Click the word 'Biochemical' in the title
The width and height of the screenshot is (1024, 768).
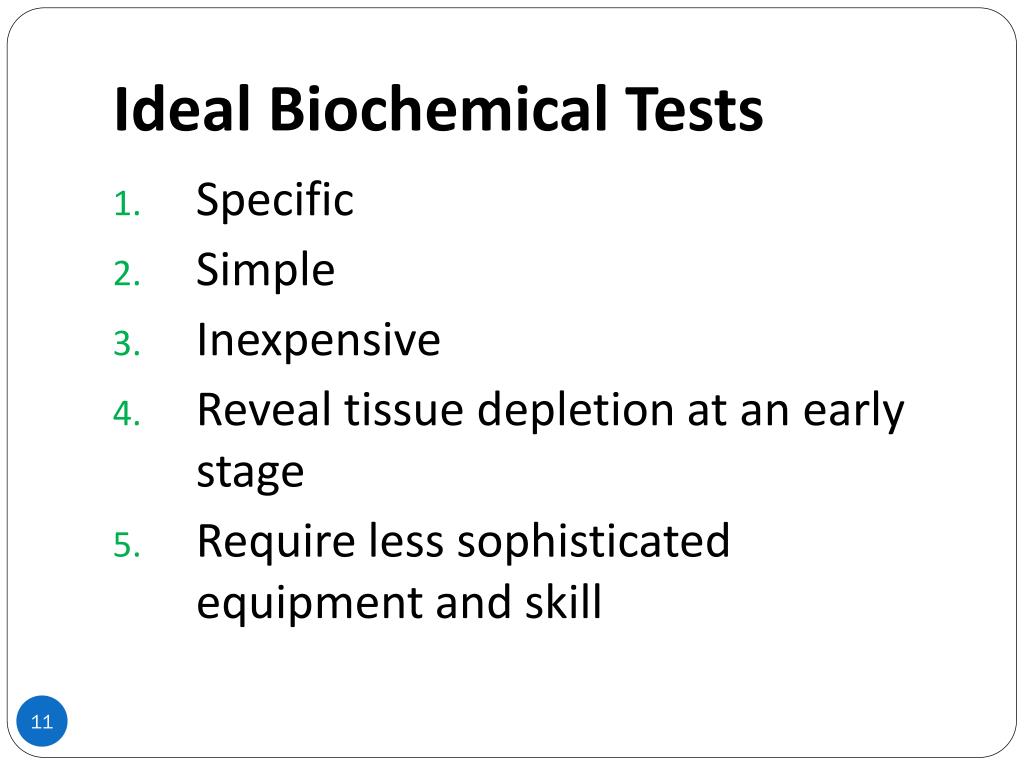pyautogui.click(x=438, y=109)
